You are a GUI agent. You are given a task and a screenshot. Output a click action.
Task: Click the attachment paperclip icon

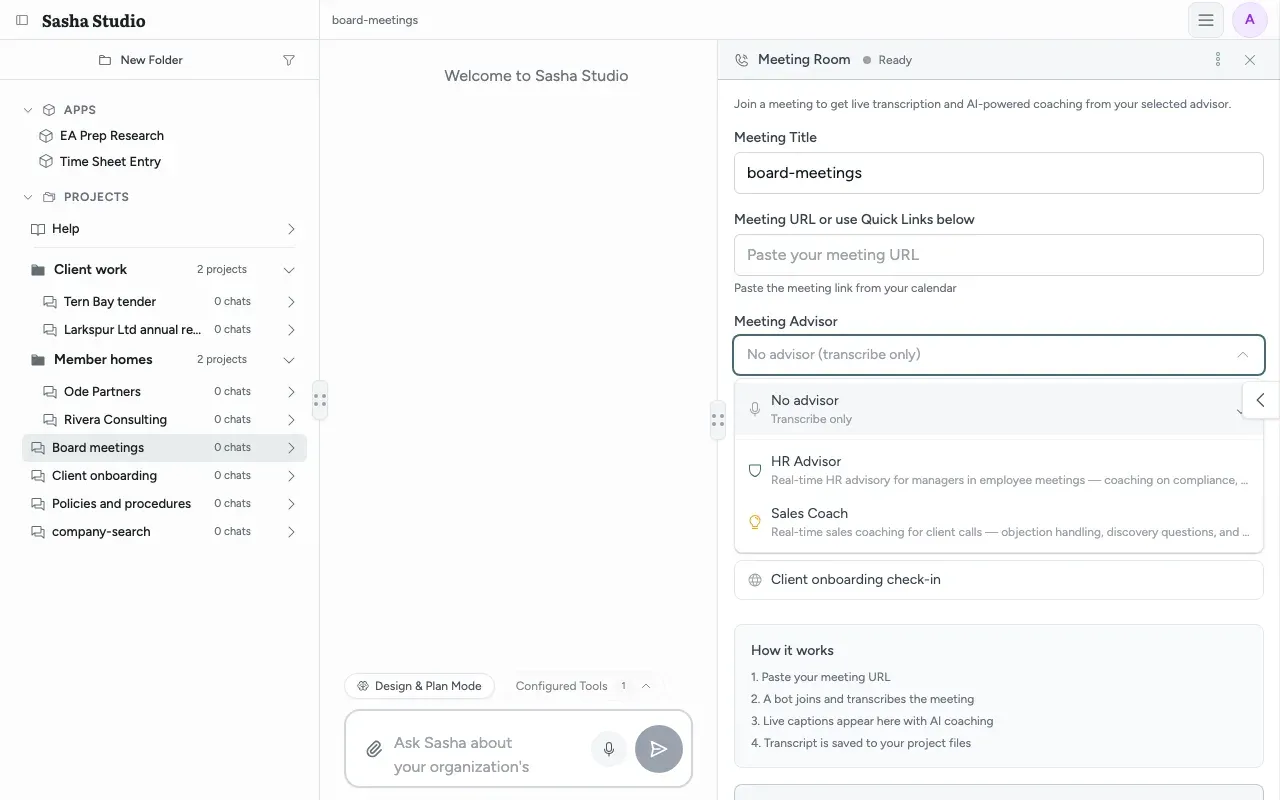373,749
